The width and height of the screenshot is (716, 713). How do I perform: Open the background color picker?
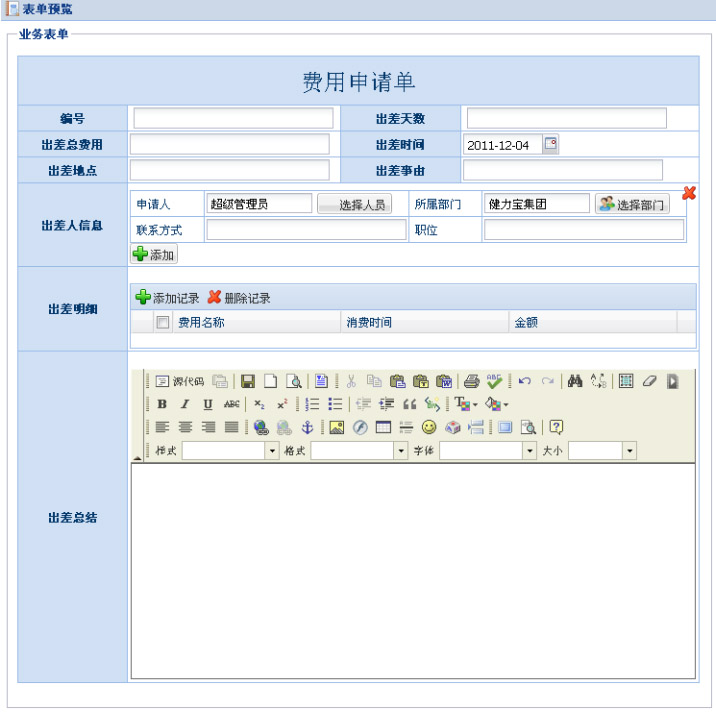496,404
